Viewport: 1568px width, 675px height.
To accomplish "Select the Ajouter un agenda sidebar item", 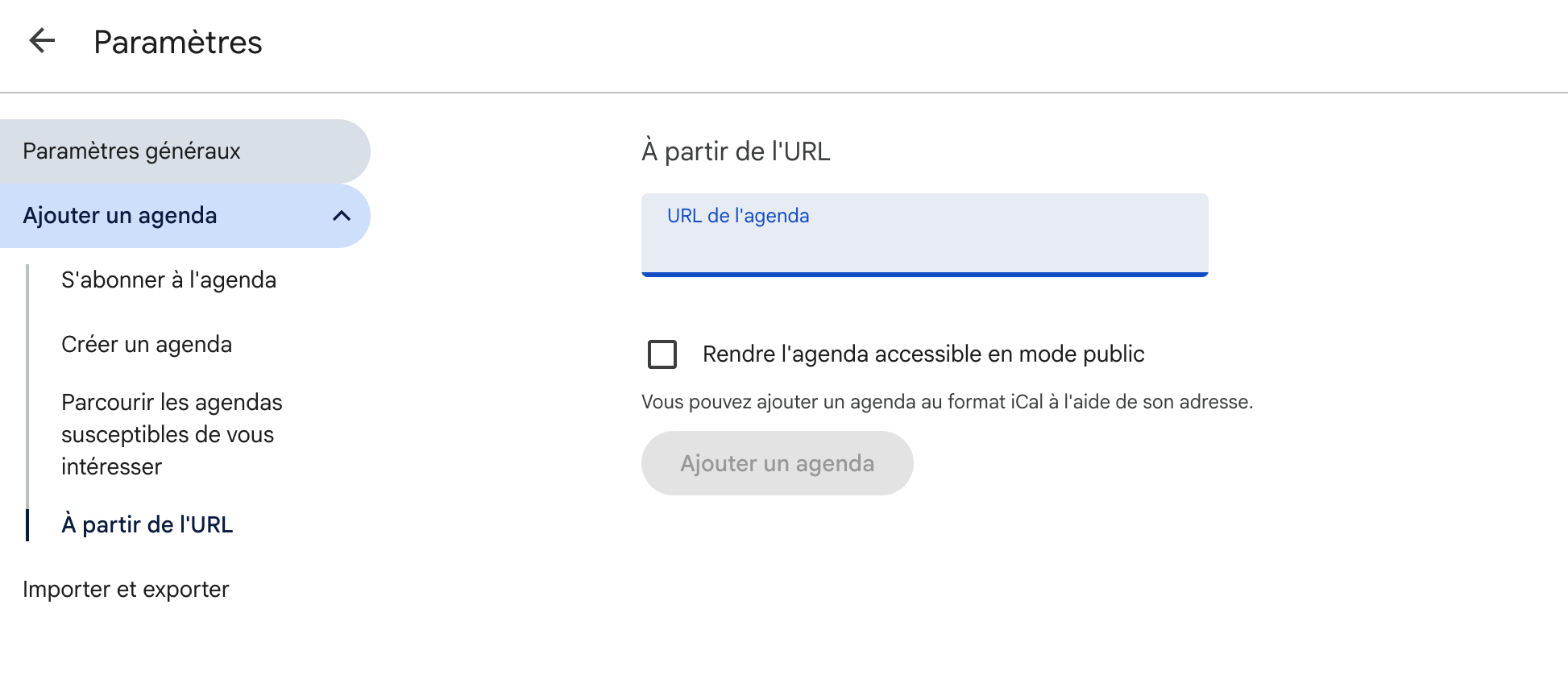I will pyautogui.click(x=120, y=216).
